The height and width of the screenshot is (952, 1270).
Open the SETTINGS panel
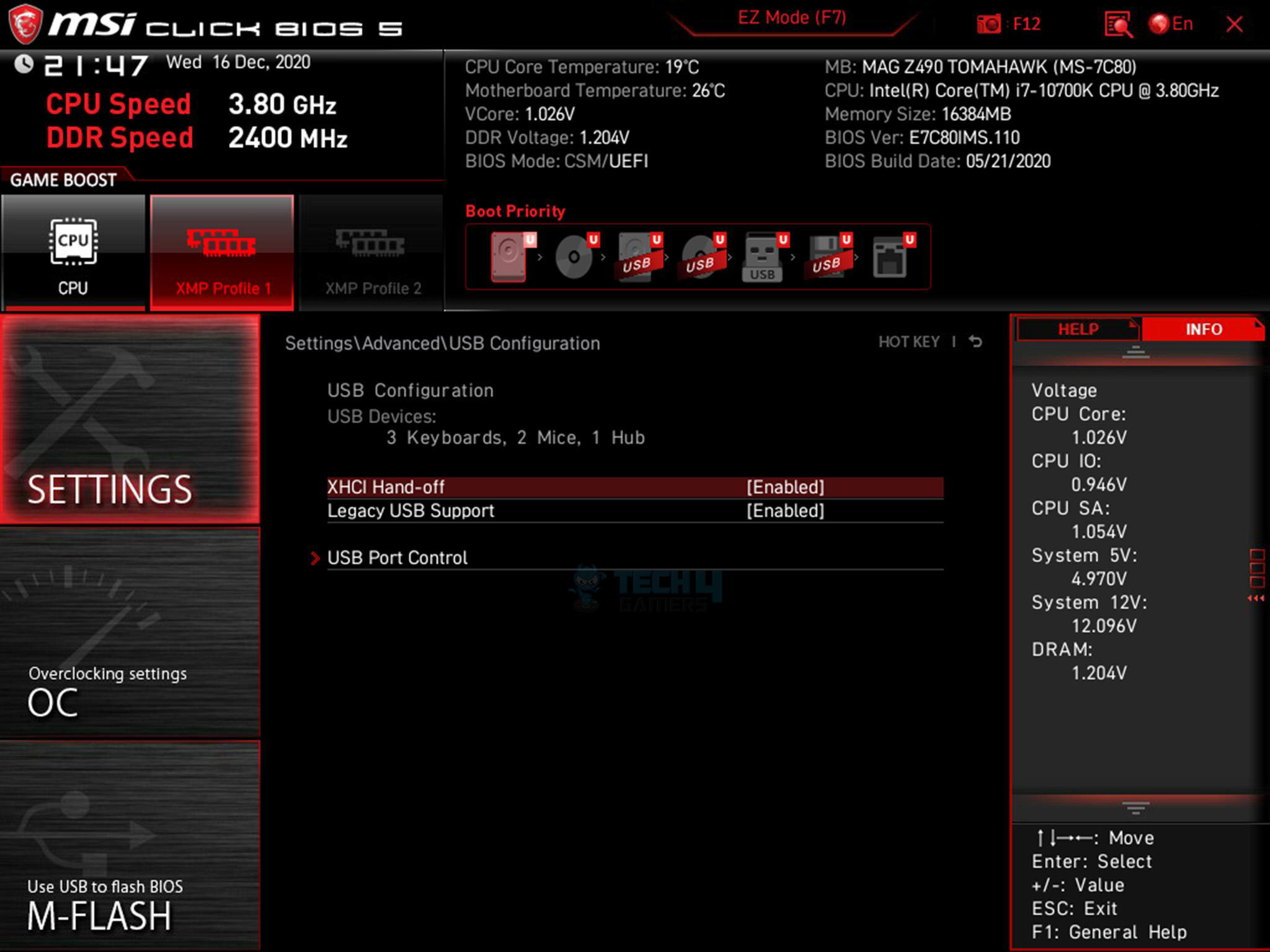tap(130, 420)
